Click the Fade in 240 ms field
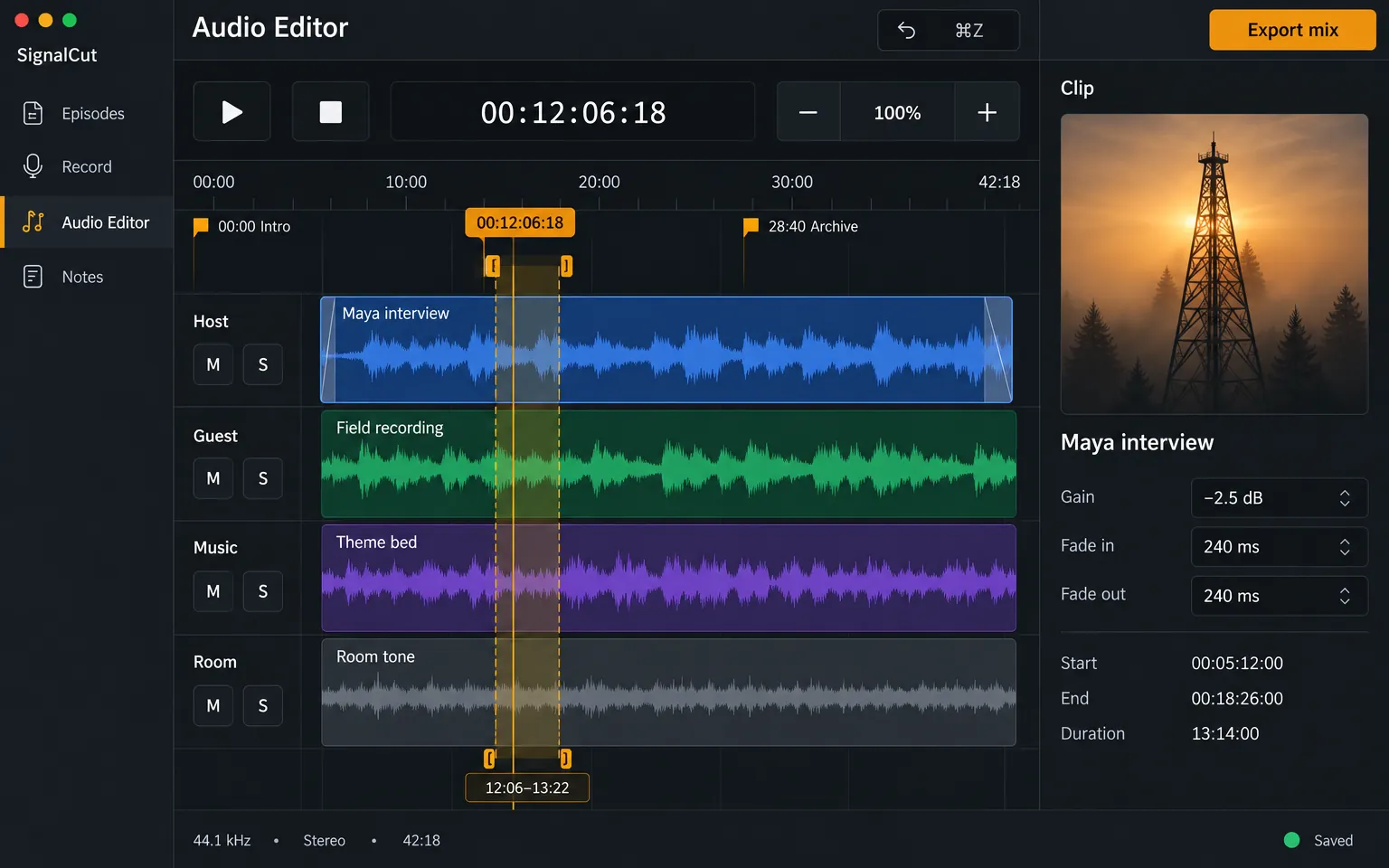This screenshot has width=1389, height=868. coord(1279,547)
